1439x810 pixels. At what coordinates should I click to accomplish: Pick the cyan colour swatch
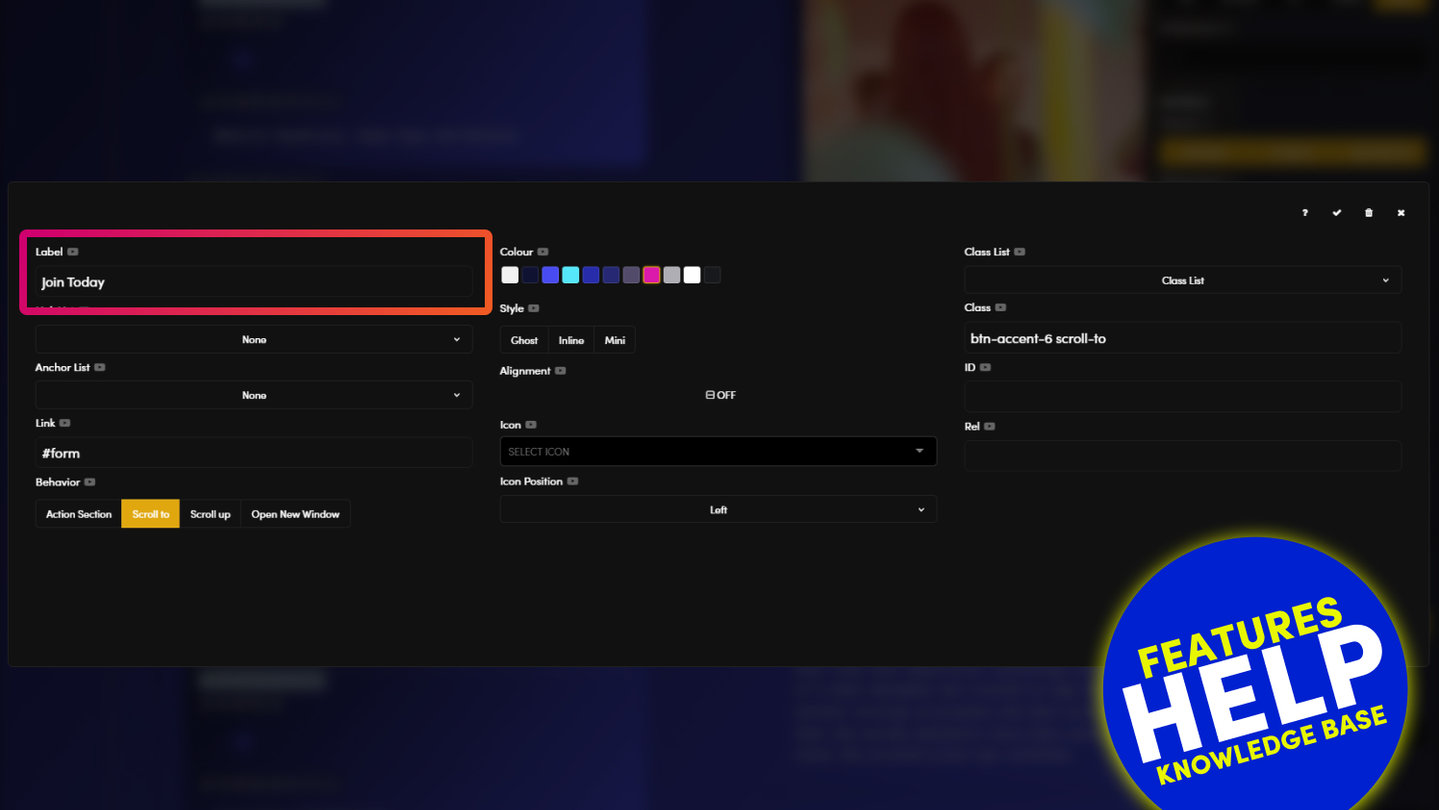(570, 275)
